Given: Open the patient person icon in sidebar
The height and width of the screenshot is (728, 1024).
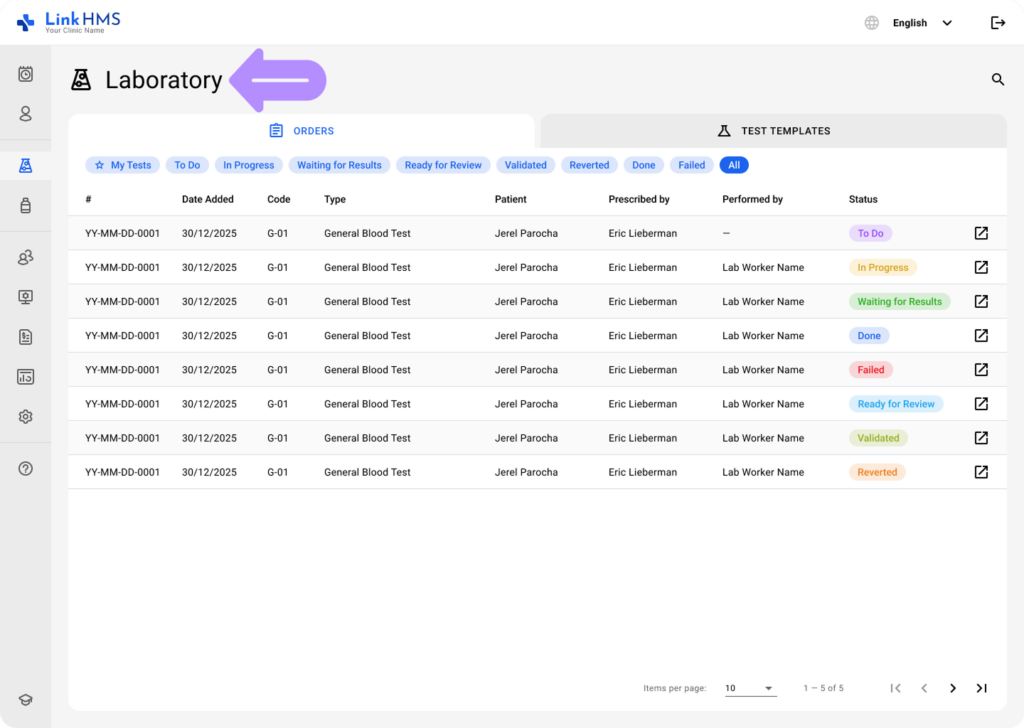Looking at the screenshot, I should click(26, 114).
